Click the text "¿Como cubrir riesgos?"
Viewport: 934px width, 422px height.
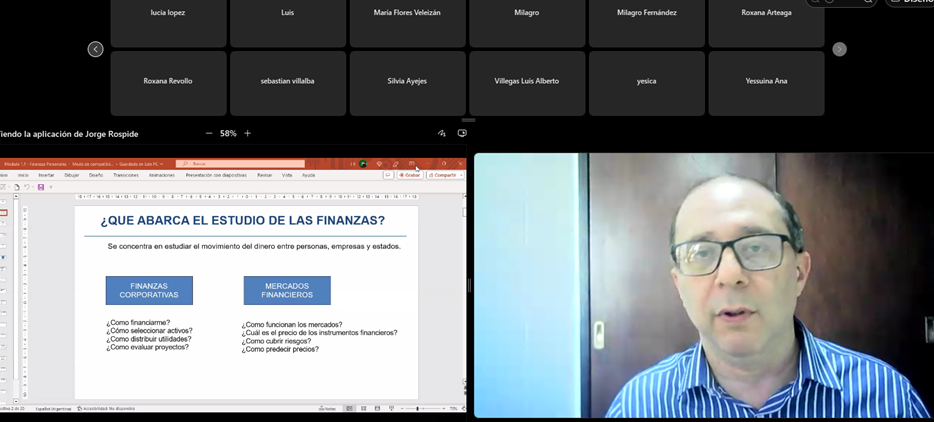(x=276, y=341)
